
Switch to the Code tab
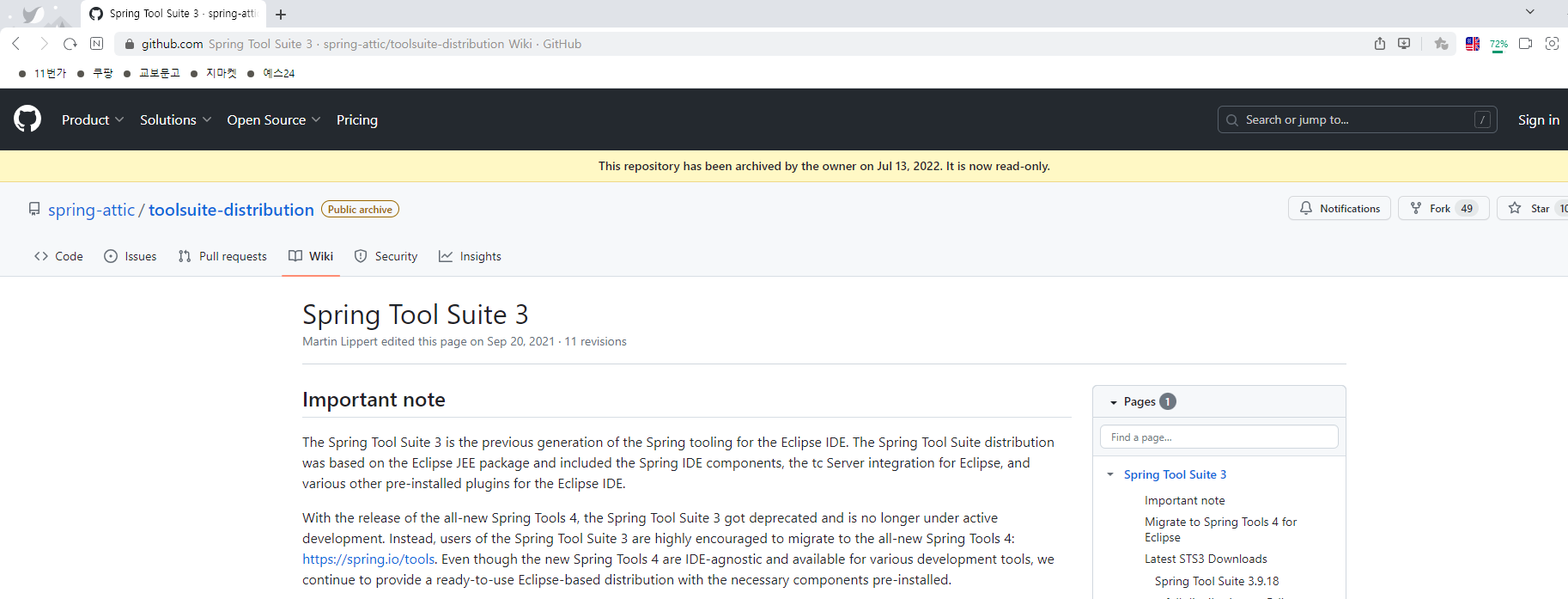tap(58, 256)
